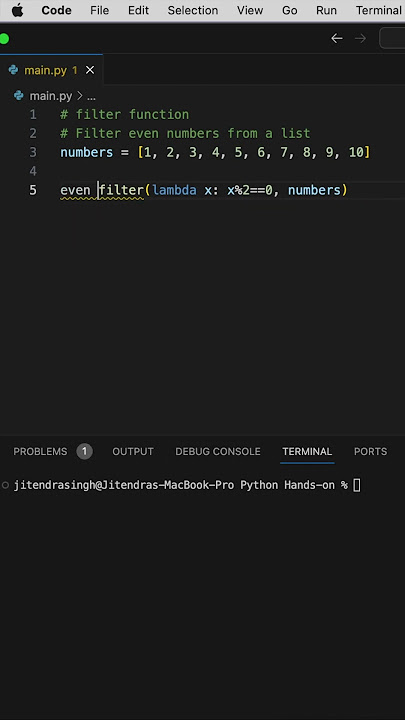The image size is (405, 720).
Task: Open the Apple menu
Action: [x=17, y=10]
